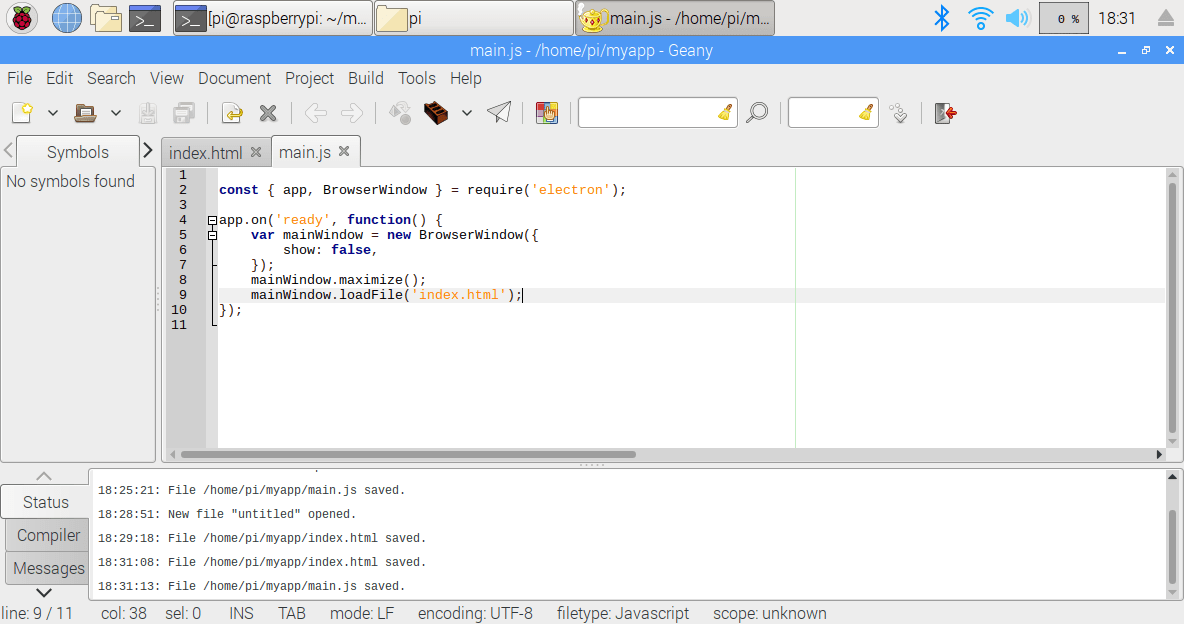Expand the bottom panel with the down chevron
Viewport: 1184px width, 624px height.
click(x=43, y=591)
